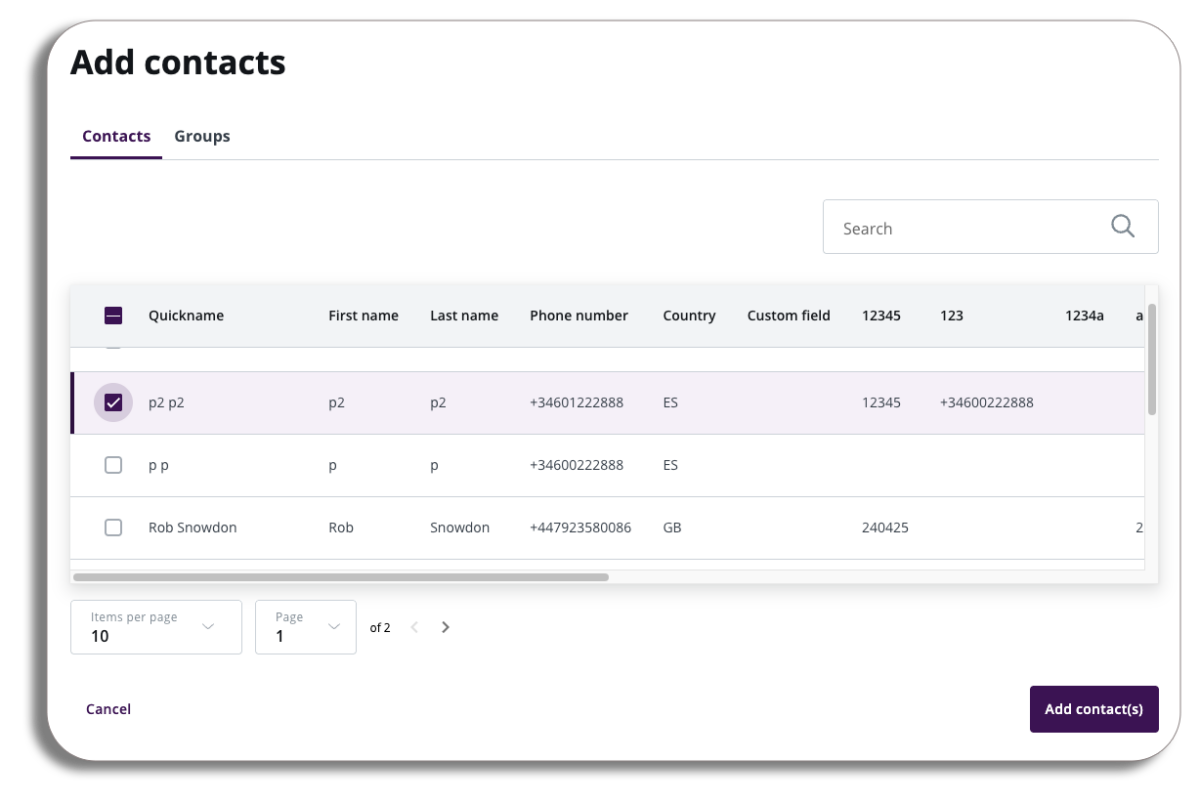Click the Last name column header
Viewport: 1200px width, 802px height.
[x=464, y=315]
